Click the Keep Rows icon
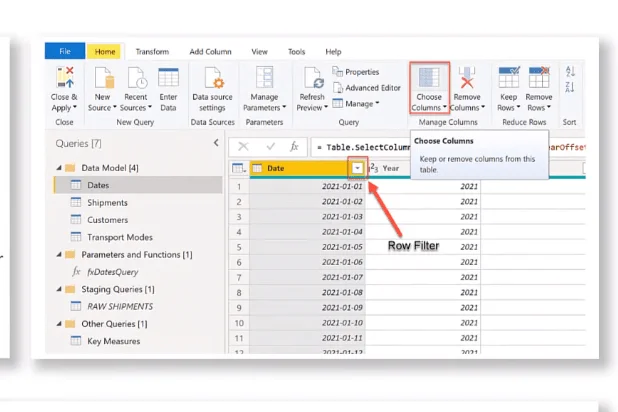This screenshot has height=412, width=618. (x=509, y=77)
